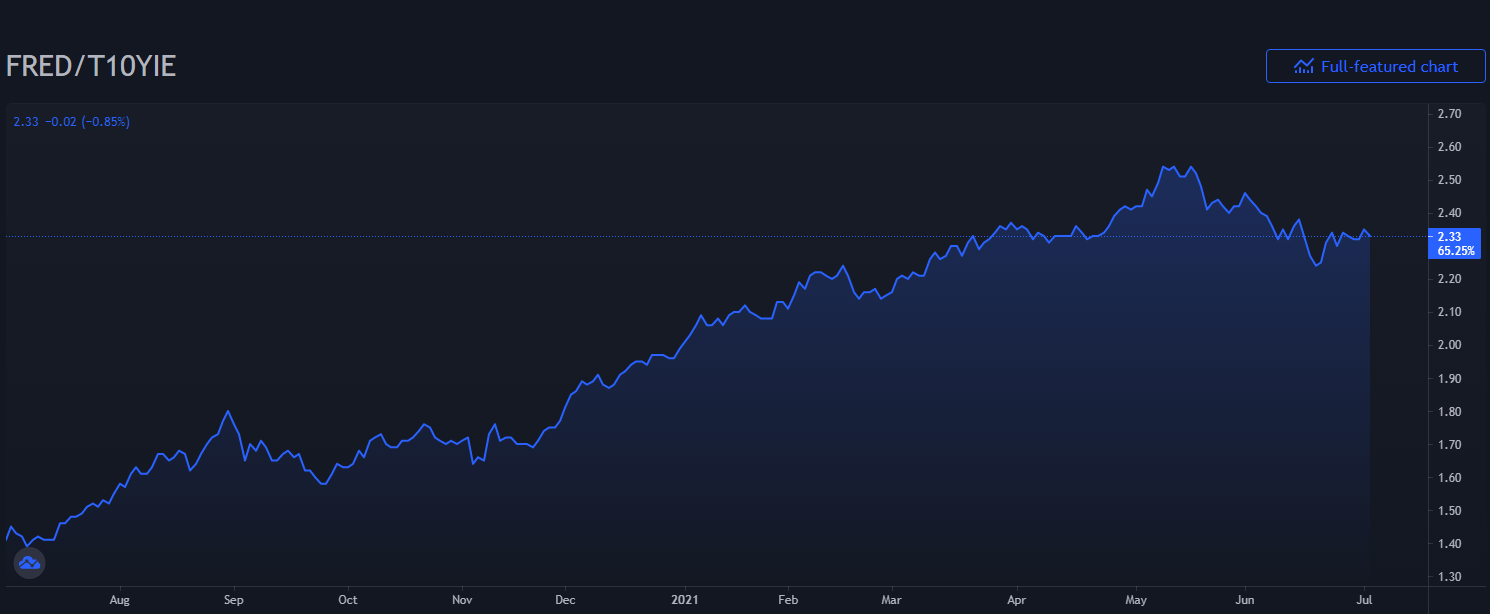The width and height of the screenshot is (1490, 614).
Task: Select the current price label 2.33
Action: pos(1449,236)
